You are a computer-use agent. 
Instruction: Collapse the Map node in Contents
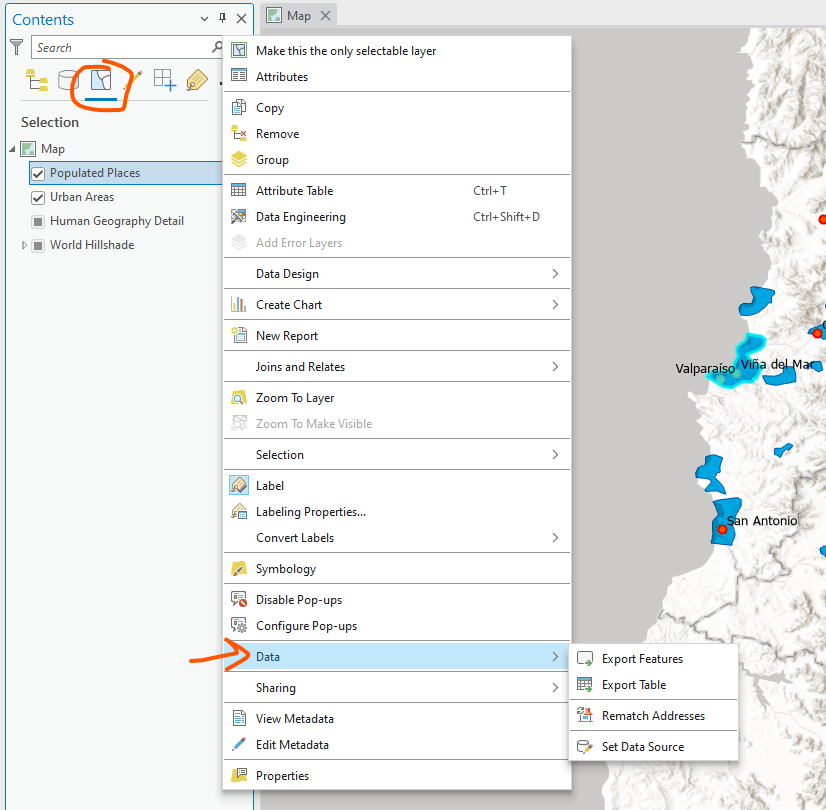[x=12, y=149]
